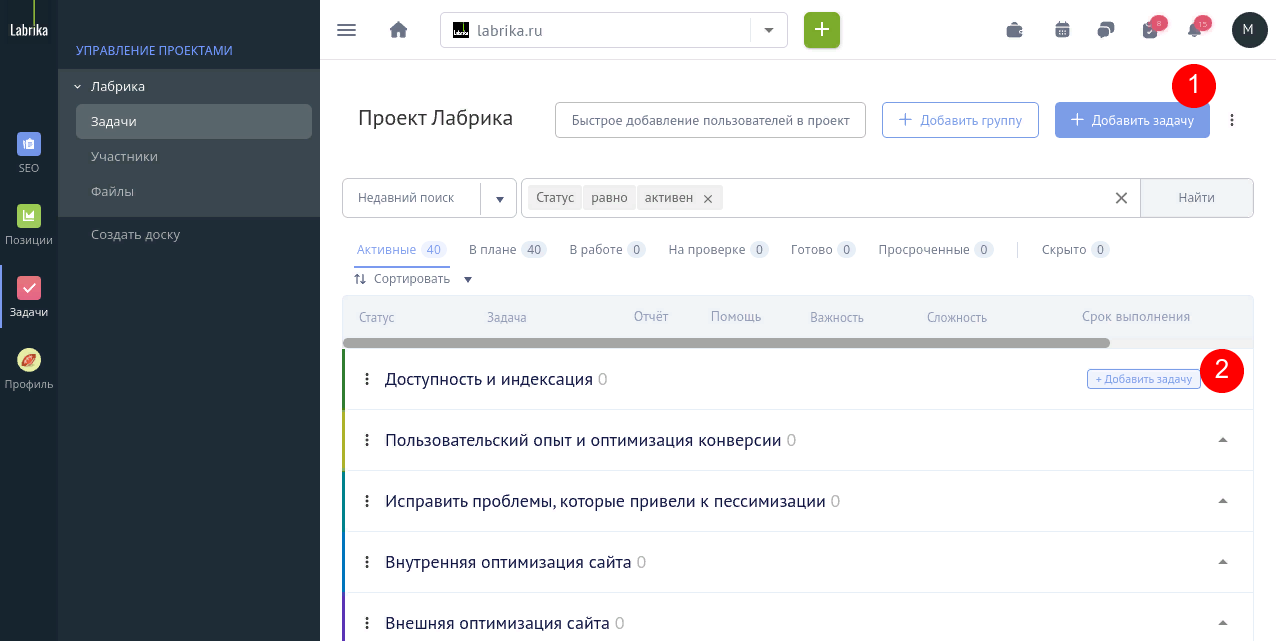Open the Задачи section in left sidebar
Viewport: 1276px width, 641px height.
pyautogui.click(x=29, y=297)
